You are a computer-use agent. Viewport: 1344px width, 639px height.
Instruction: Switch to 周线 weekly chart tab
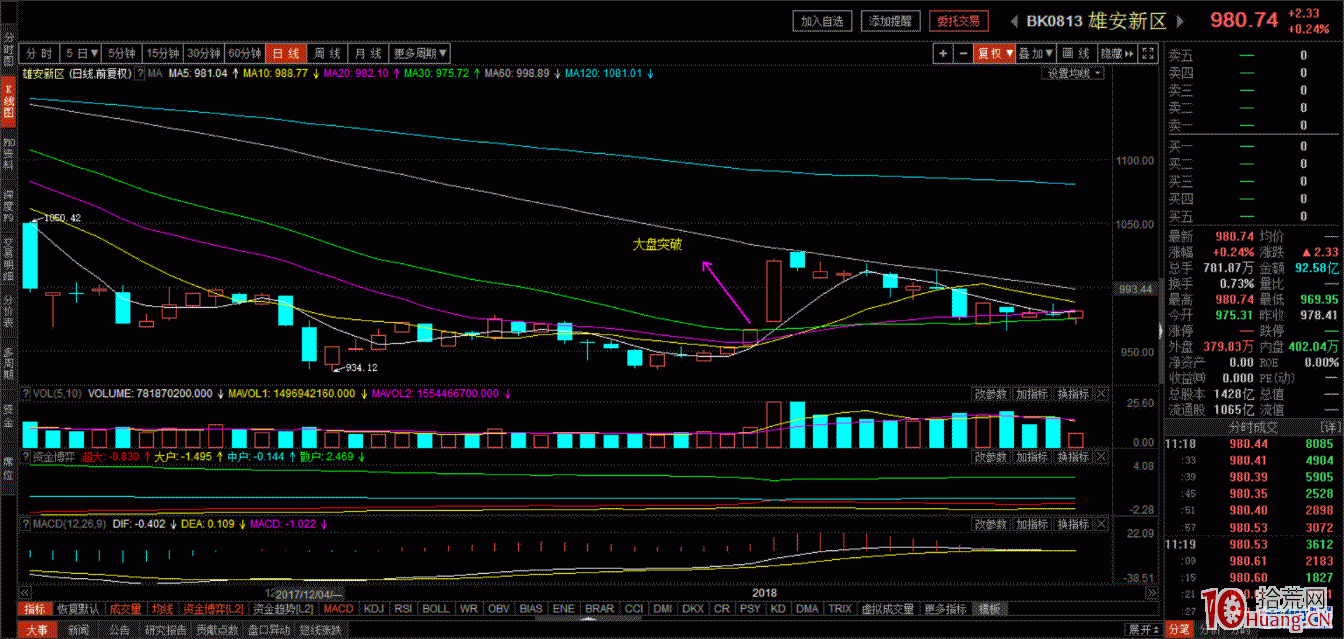click(x=326, y=53)
